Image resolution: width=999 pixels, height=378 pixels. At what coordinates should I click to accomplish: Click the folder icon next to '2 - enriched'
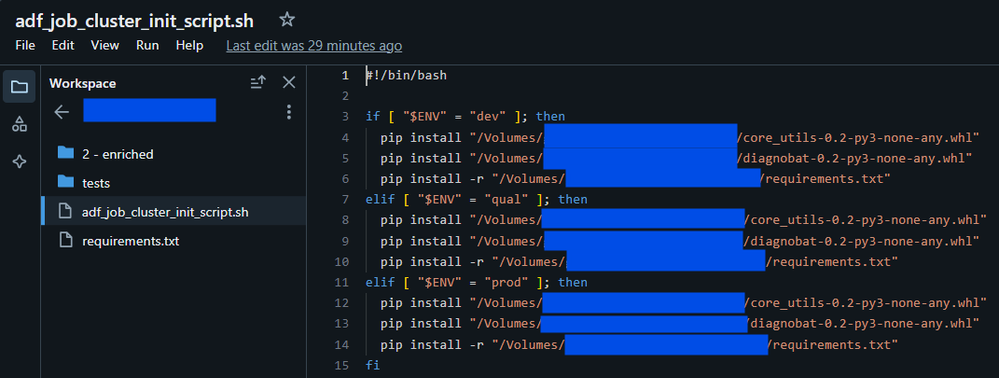[66, 153]
